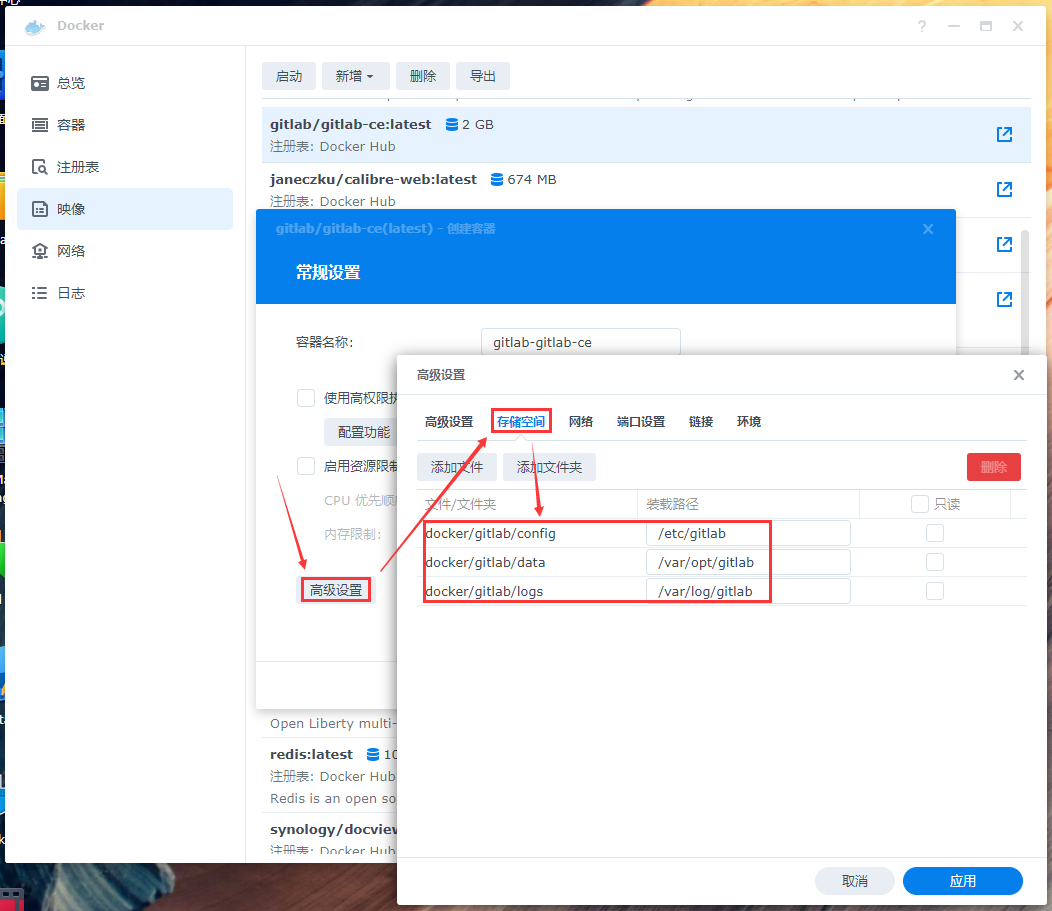This screenshot has height=911, width=1052.
Task: Close the 高级设置 dialog
Action: click(1018, 375)
